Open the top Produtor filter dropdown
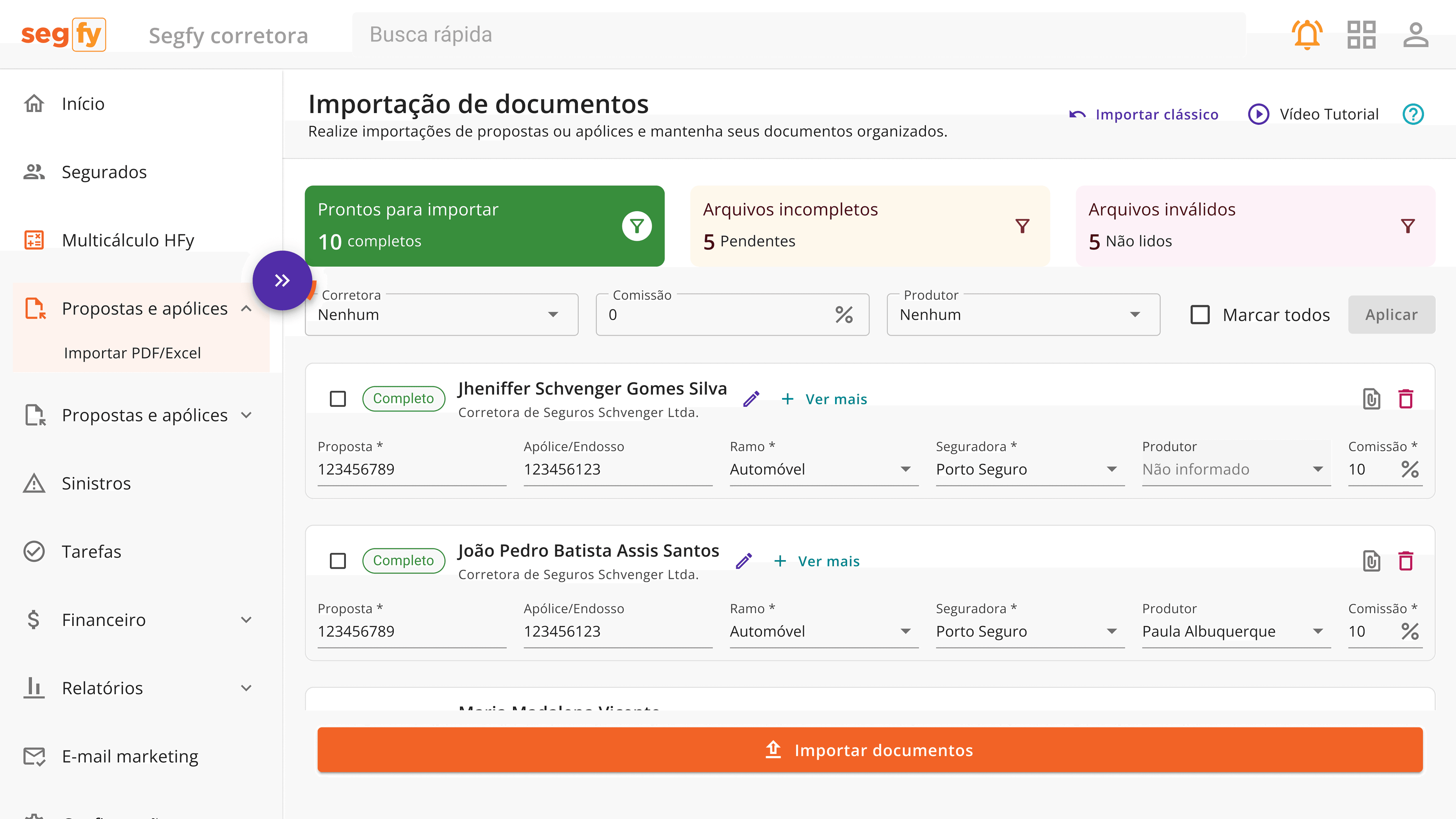This screenshot has height=819, width=1456. coord(1023,314)
